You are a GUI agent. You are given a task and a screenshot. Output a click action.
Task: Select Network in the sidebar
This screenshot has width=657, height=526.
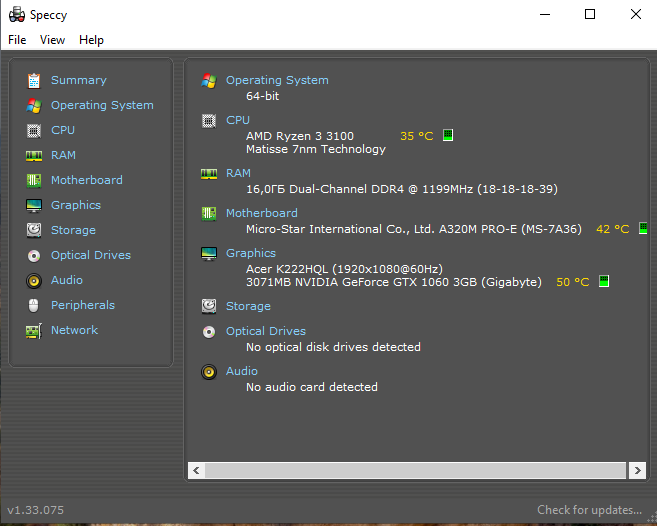[75, 330]
